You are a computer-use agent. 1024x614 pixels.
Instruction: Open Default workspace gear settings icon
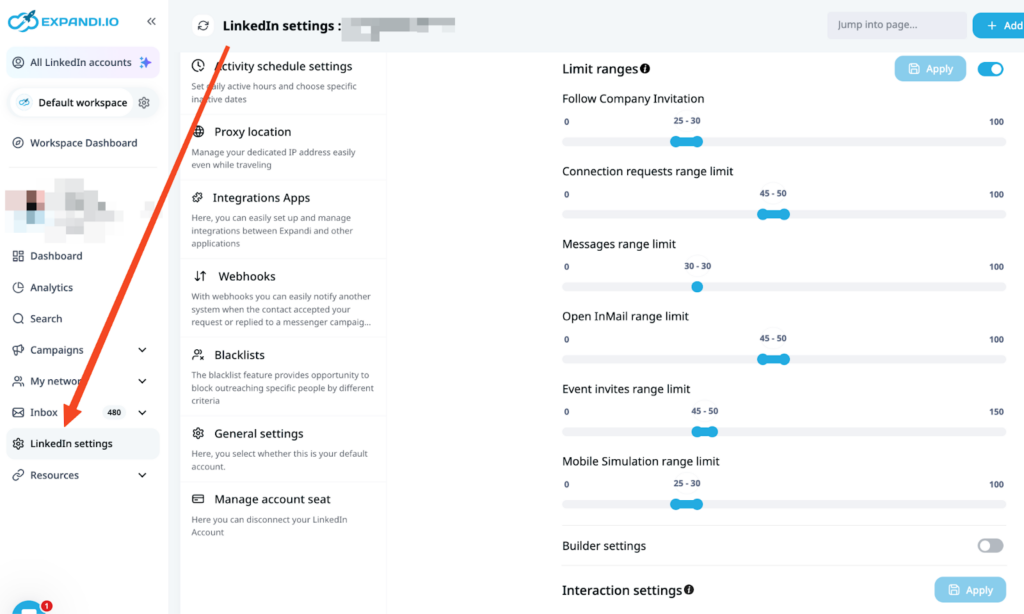[144, 102]
